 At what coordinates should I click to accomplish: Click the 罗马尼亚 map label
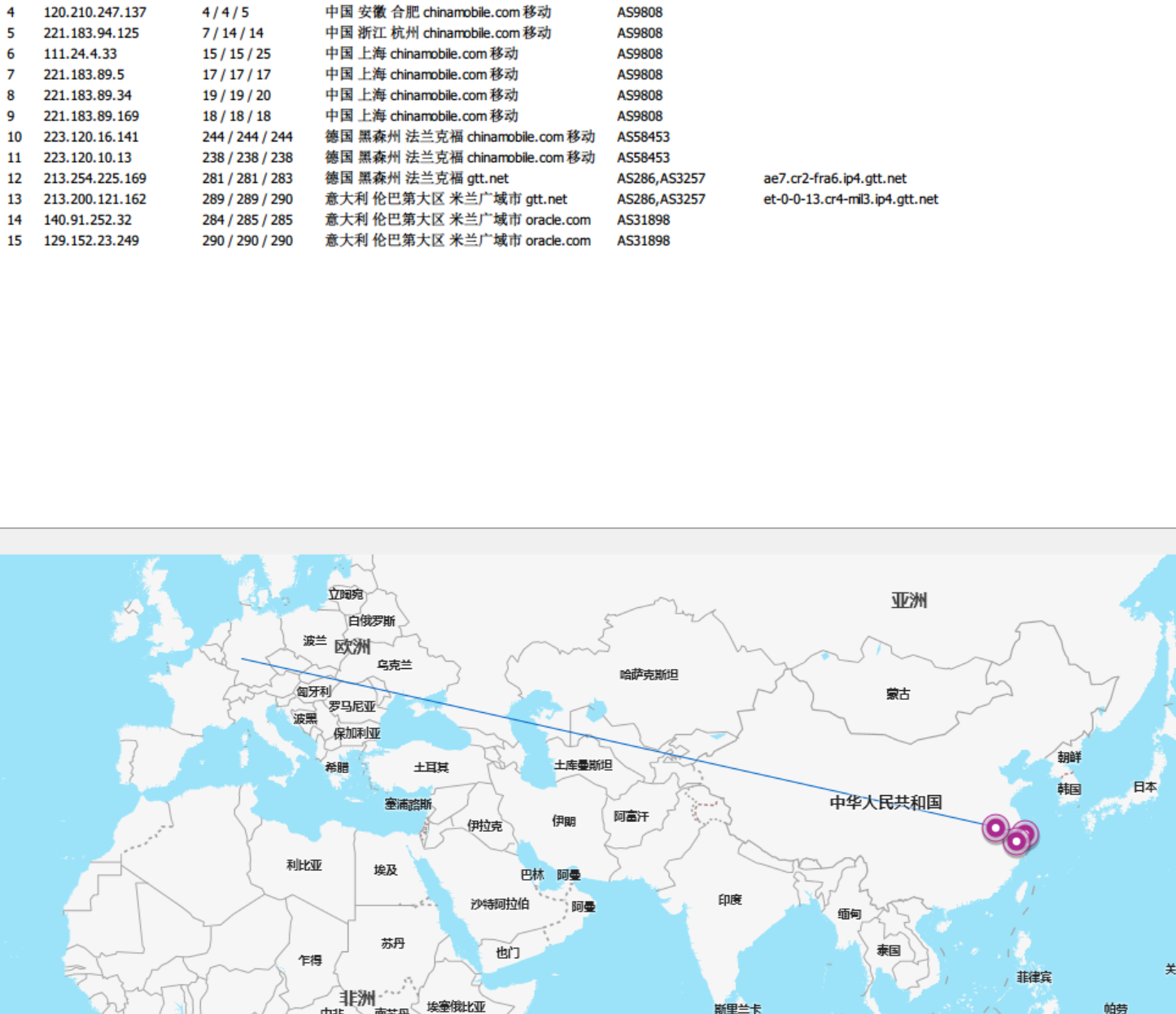(352, 706)
